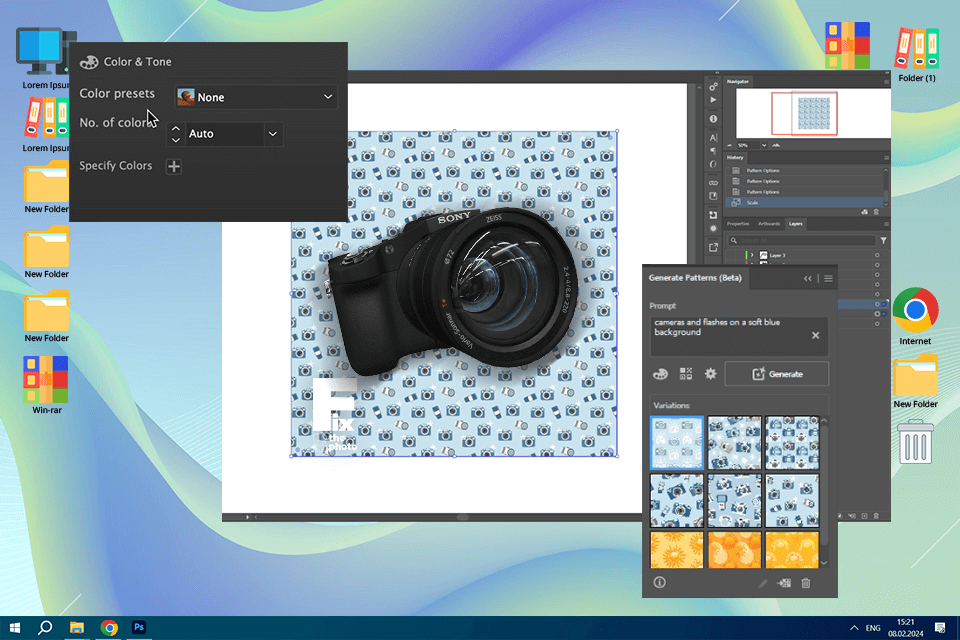Click the pattern picker grid icon beside the gear
Image resolution: width=960 pixels, height=640 pixels.
point(686,374)
